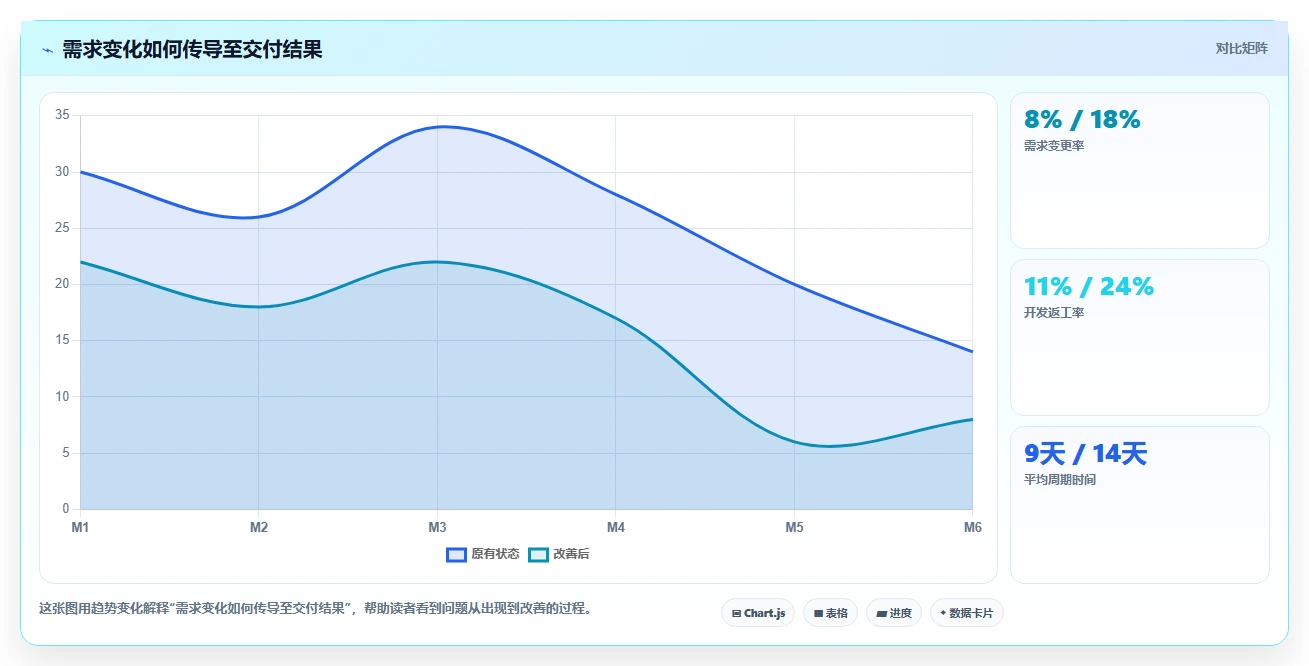Click the lightning icon beside the title
The image size is (1309, 666).
pyautogui.click(x=47, y=50)
